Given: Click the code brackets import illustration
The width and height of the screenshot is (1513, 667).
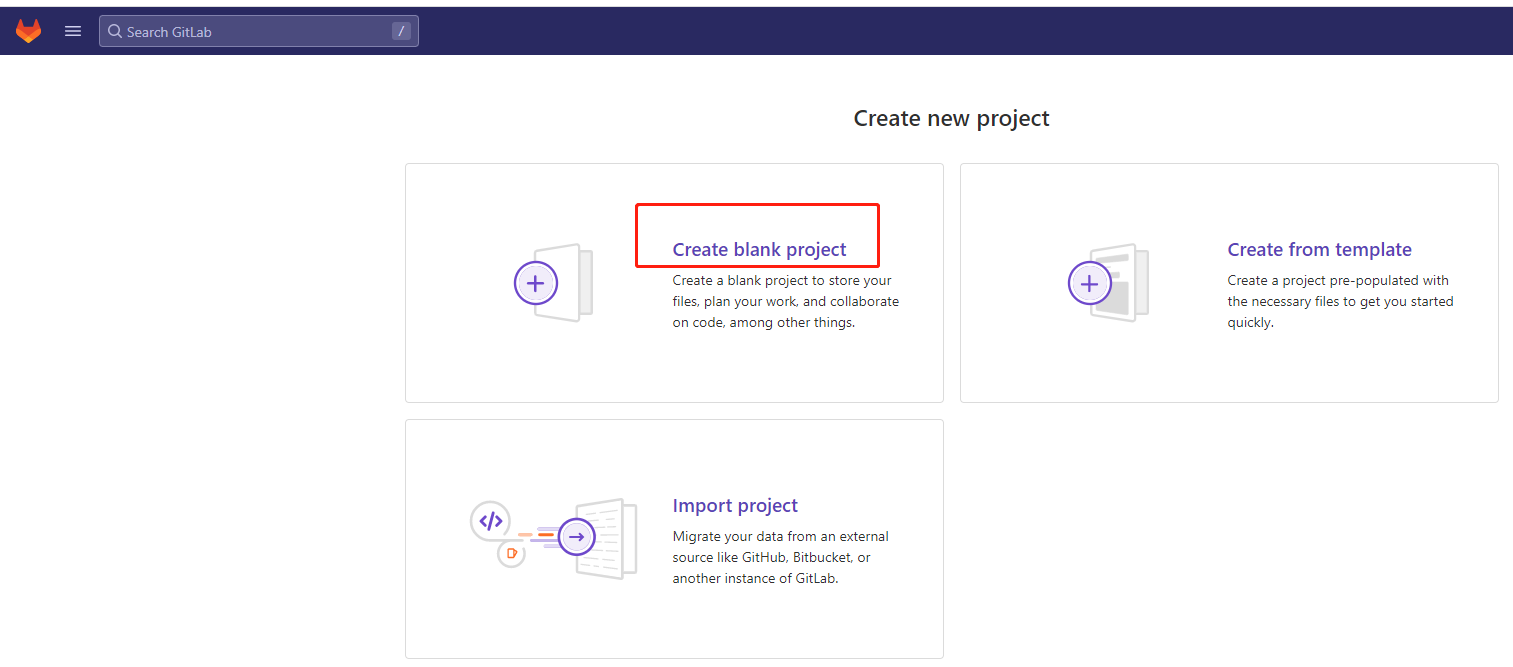Looking at the screenshot, I should click(x=489, y=520).
